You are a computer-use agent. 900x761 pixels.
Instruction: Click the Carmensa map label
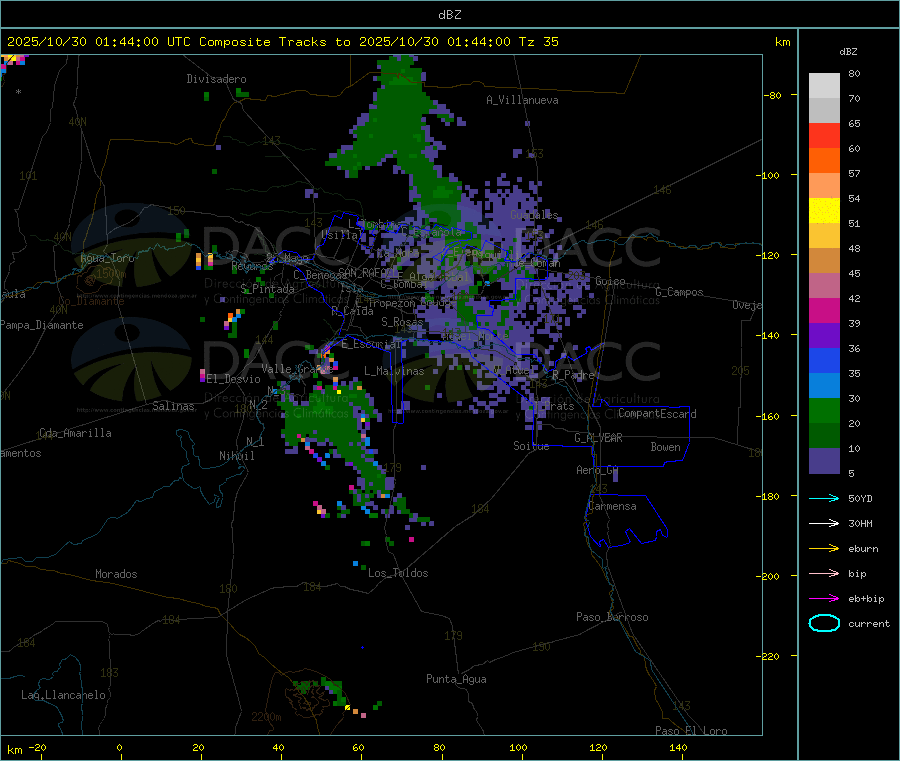[612, 506]
